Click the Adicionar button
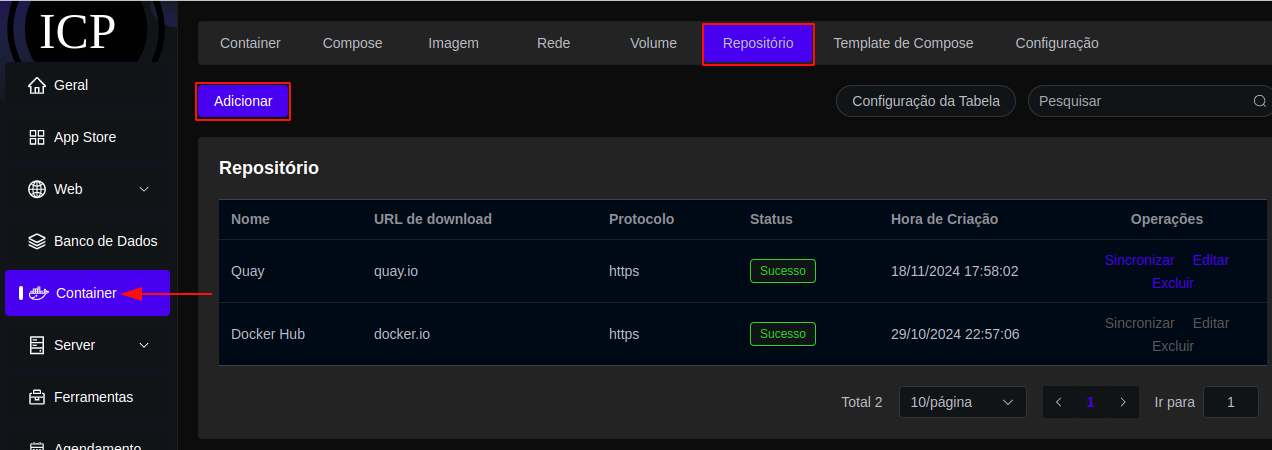Viewport: 1272px width, 450px height. pyautogui.click(x=243, y=102)
